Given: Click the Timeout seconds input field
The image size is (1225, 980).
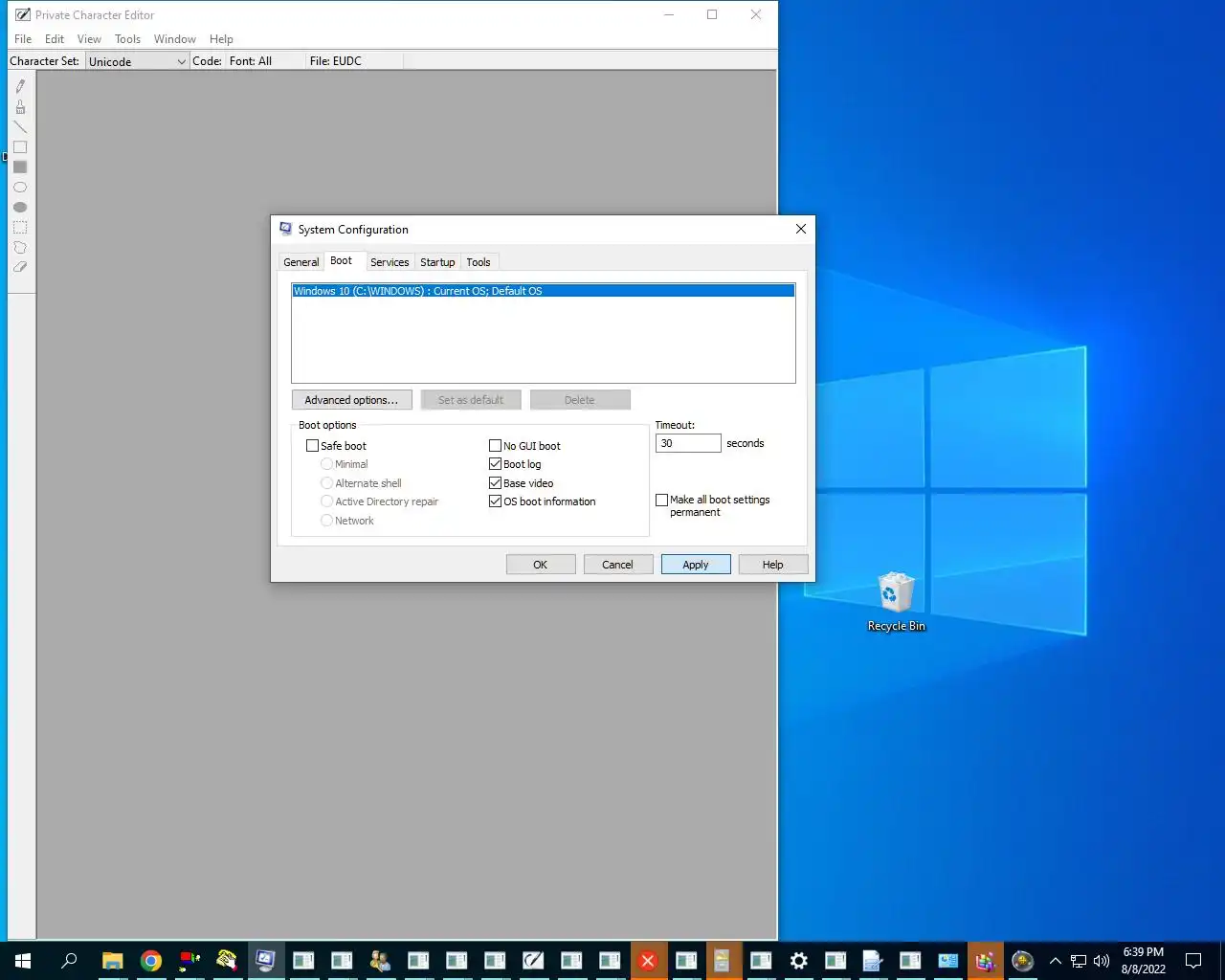Looking at the screenshot, I should click(x=688, y=443).
